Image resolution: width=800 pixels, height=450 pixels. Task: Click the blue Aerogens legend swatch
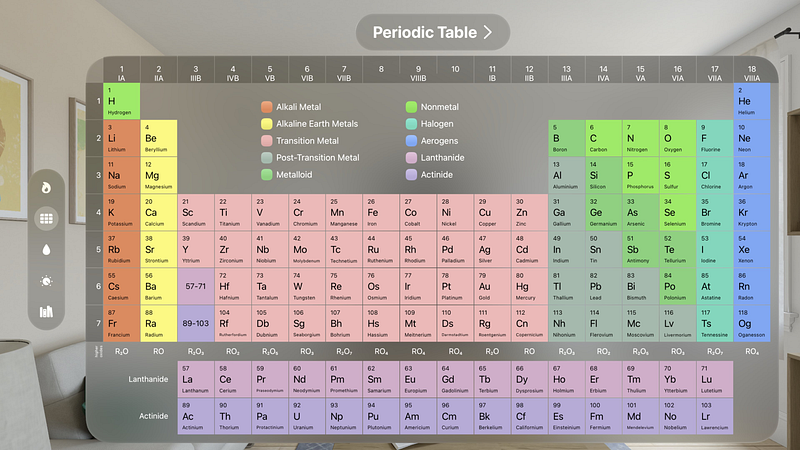(x=411, y=141)
